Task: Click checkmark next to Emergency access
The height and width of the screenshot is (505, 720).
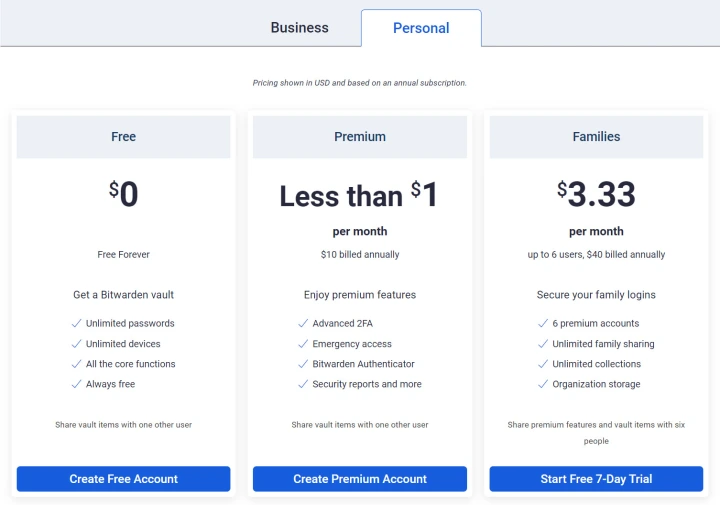Action: coord(303,344)
